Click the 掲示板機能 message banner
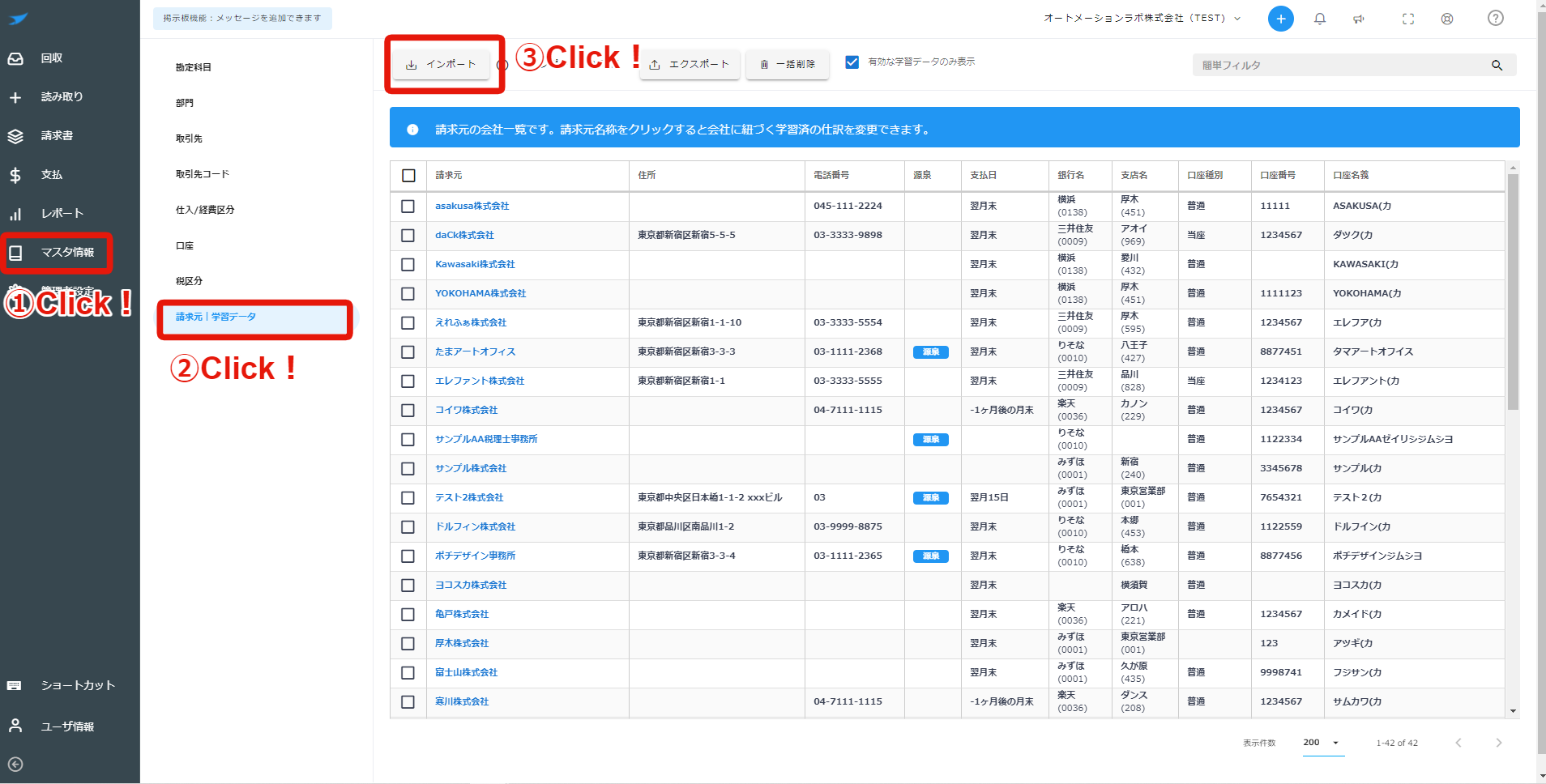This screenshot has height=784, width=1546. 242,19
